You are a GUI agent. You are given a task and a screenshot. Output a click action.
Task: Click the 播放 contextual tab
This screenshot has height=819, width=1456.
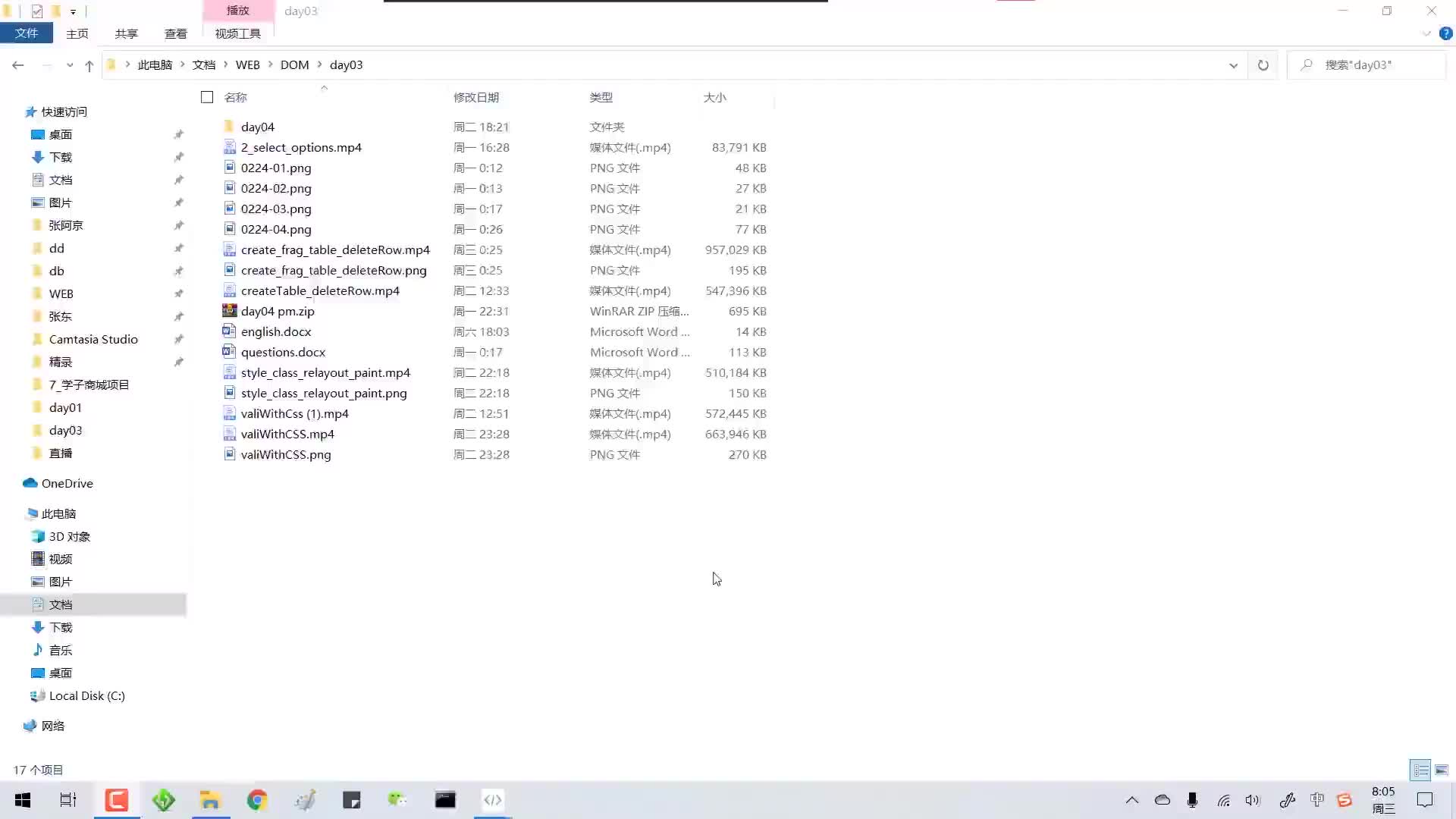(x=238, y=11)
